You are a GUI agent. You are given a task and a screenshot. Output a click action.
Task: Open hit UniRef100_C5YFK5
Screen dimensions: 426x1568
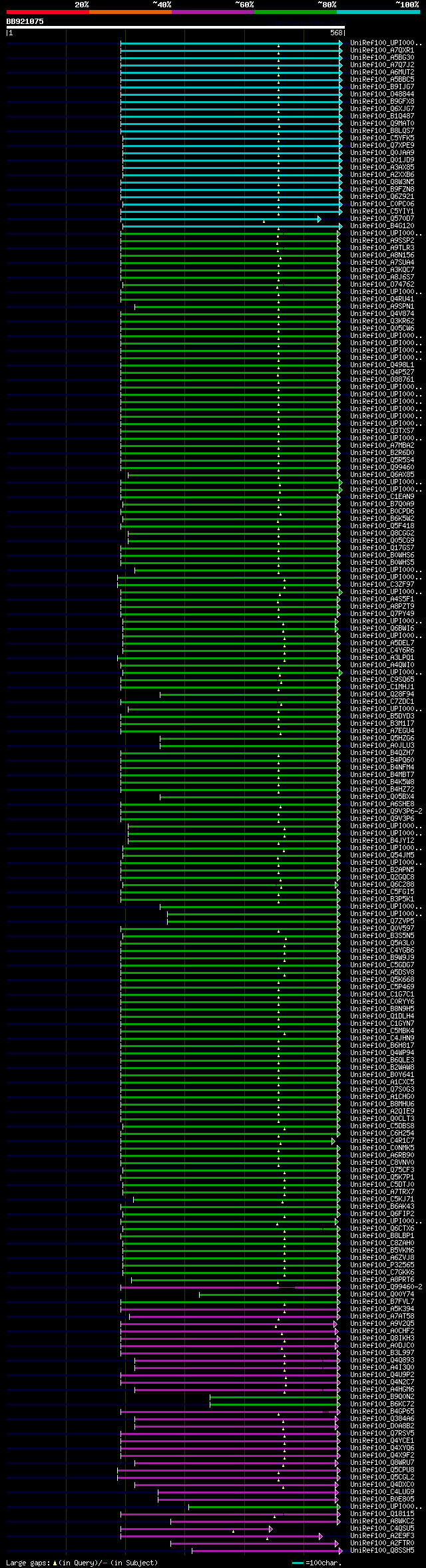[x=382, y=138]
